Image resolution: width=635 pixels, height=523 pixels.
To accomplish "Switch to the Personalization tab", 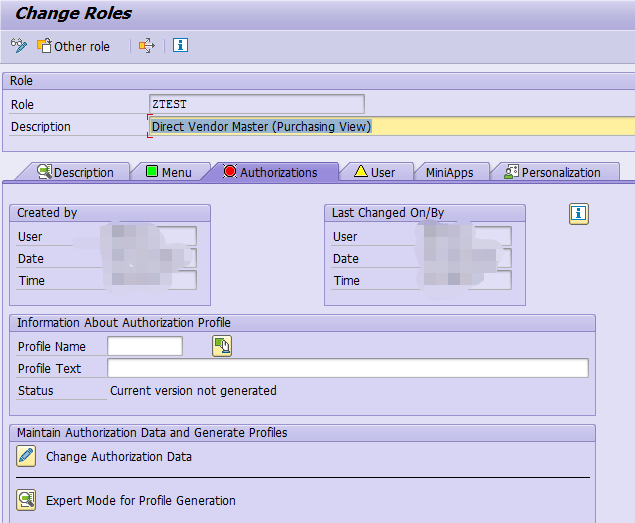I will pyautogui.click(x=553, y=172).
